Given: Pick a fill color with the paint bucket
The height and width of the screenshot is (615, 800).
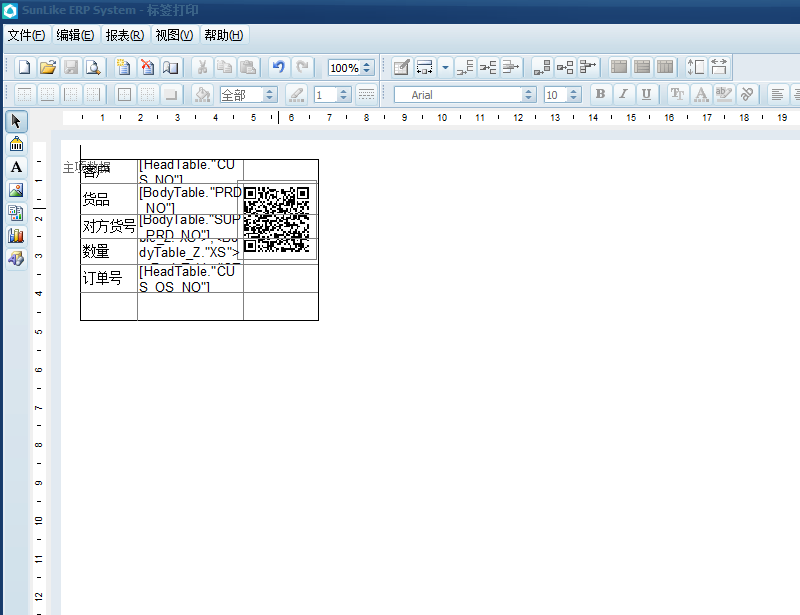Looking at the screenshot, I should [202, 94].
